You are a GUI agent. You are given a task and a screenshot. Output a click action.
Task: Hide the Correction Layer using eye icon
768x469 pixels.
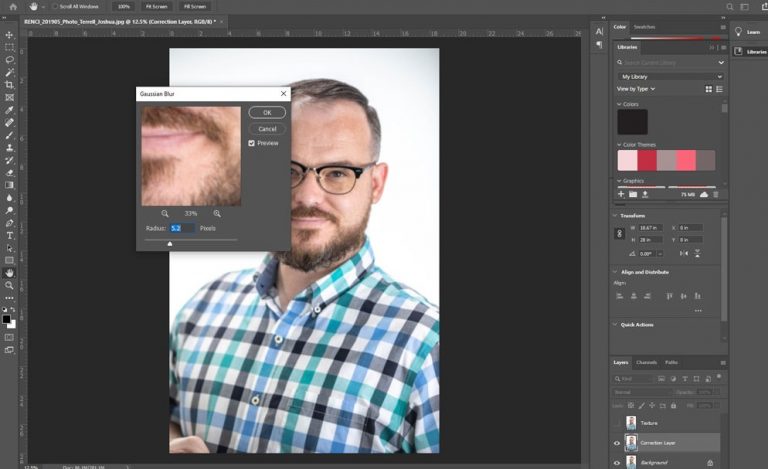click(616, 442)
